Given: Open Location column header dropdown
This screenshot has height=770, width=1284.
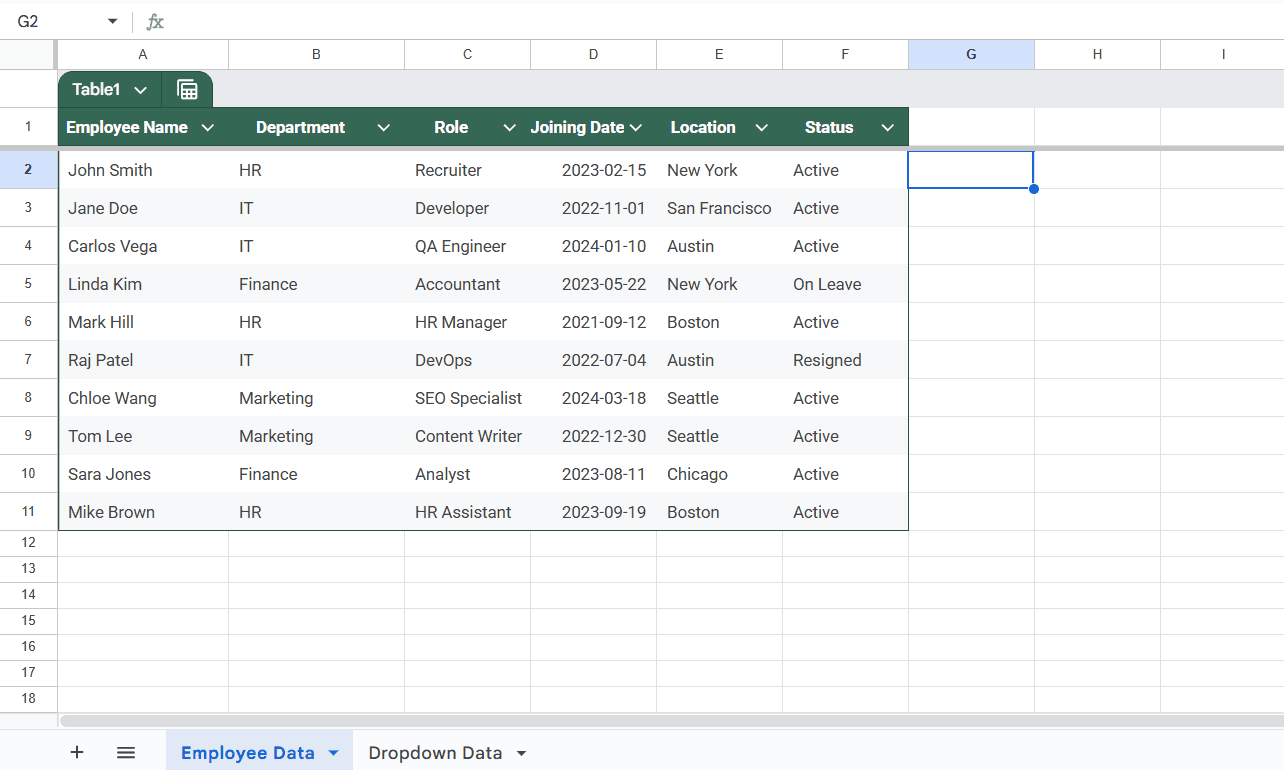Looking at the screenshot, I should pyautogui.click(x=761, y=127).
